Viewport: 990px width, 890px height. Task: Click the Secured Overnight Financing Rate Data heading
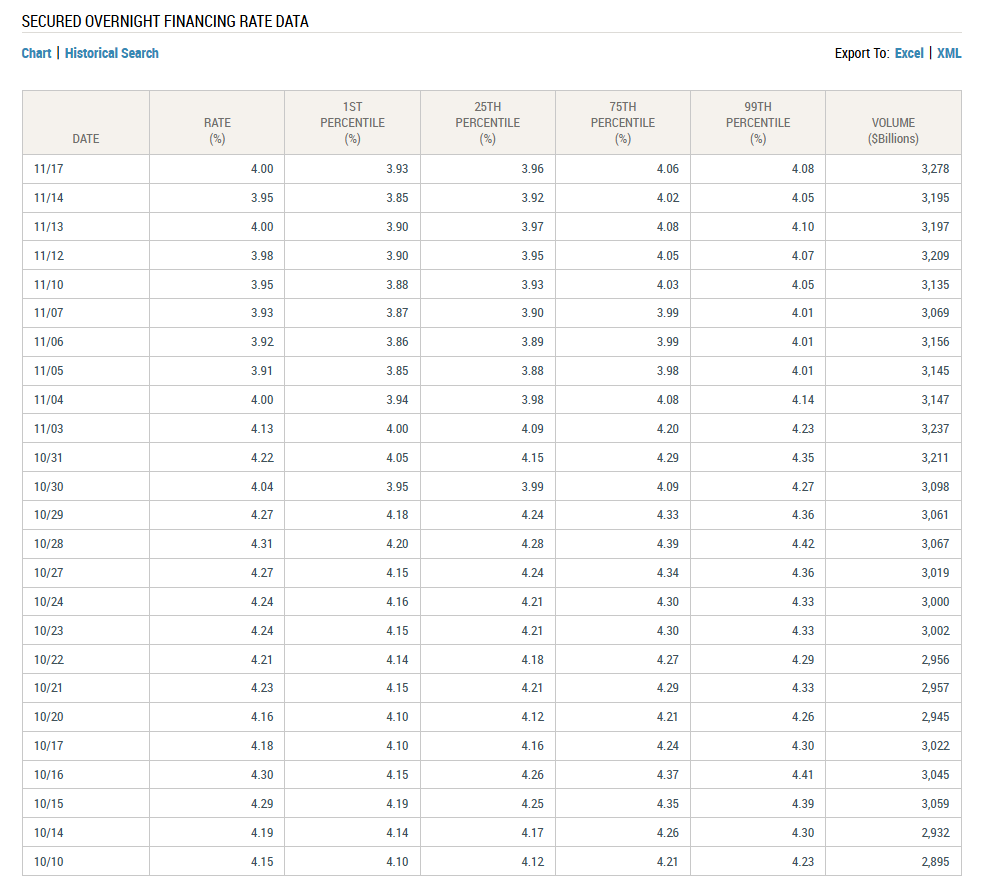(165, 21)
